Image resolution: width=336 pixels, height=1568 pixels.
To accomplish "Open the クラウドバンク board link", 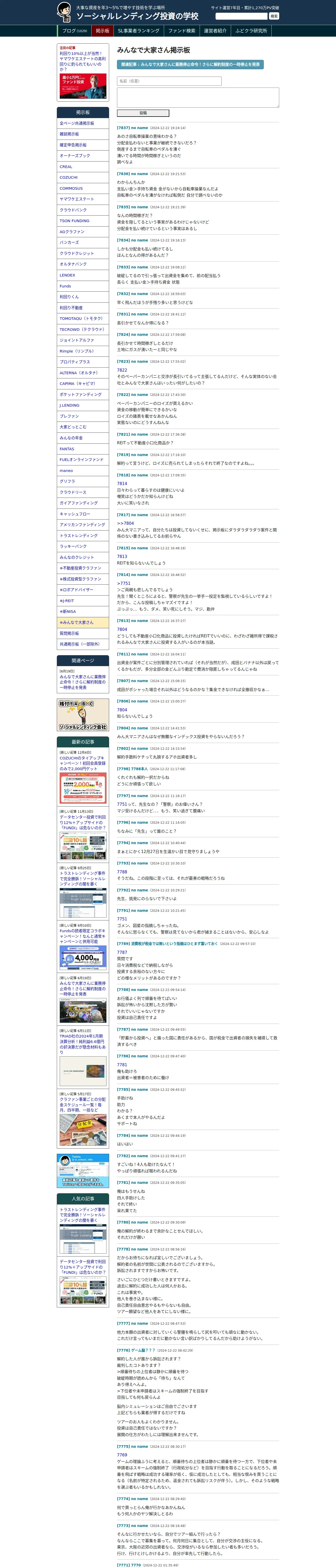I will [83, 210].
